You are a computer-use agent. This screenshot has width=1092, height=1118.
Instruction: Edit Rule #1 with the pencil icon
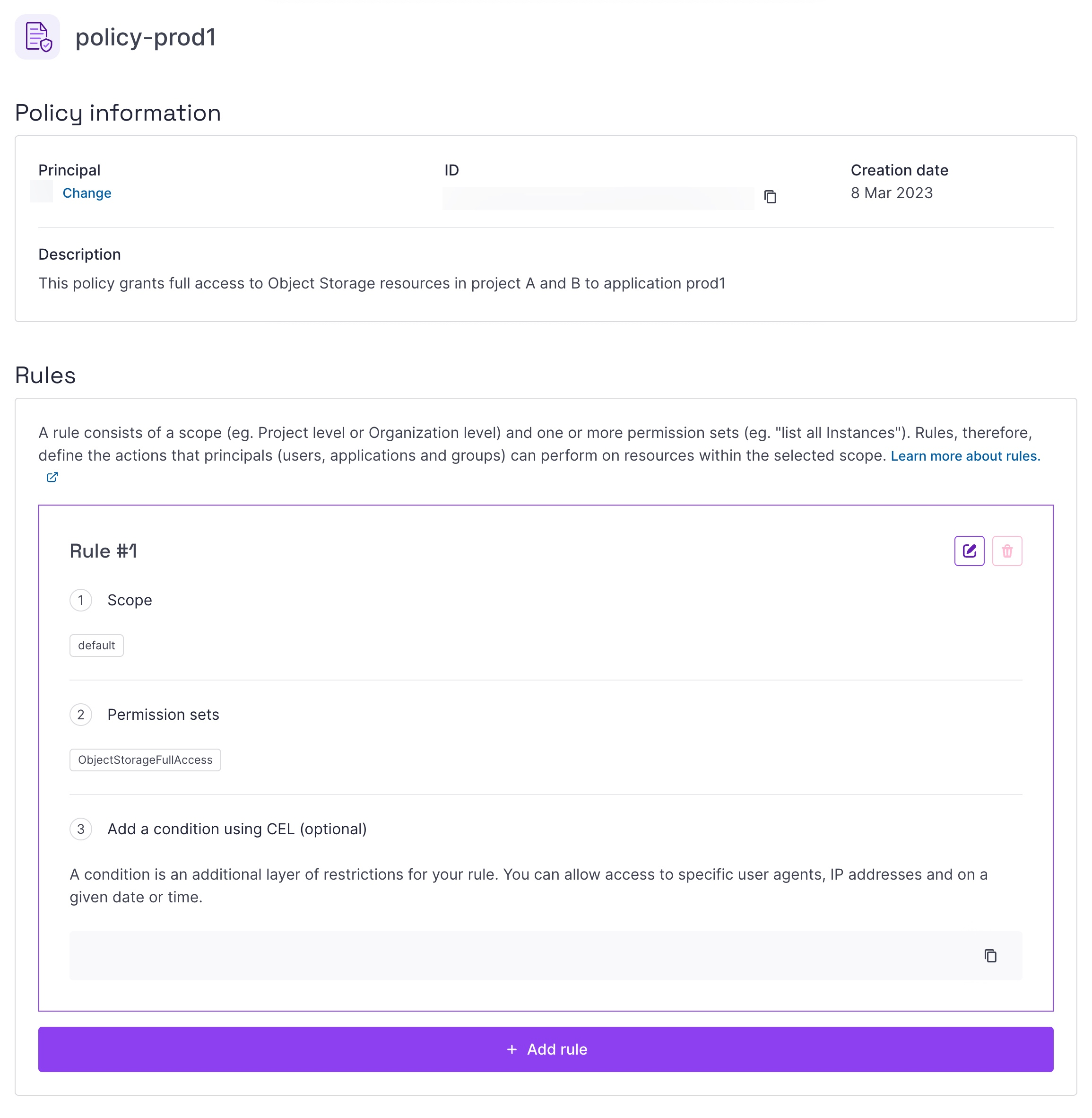click(969, 551)
